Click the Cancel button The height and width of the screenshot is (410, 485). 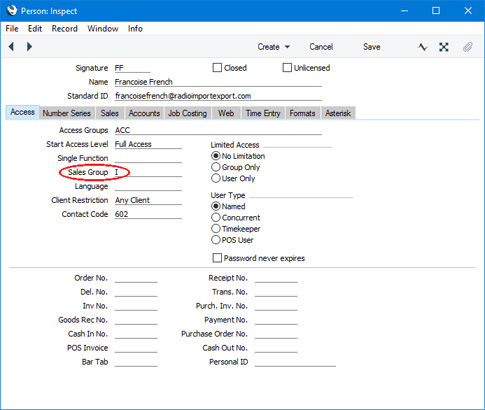coord(321,47)
